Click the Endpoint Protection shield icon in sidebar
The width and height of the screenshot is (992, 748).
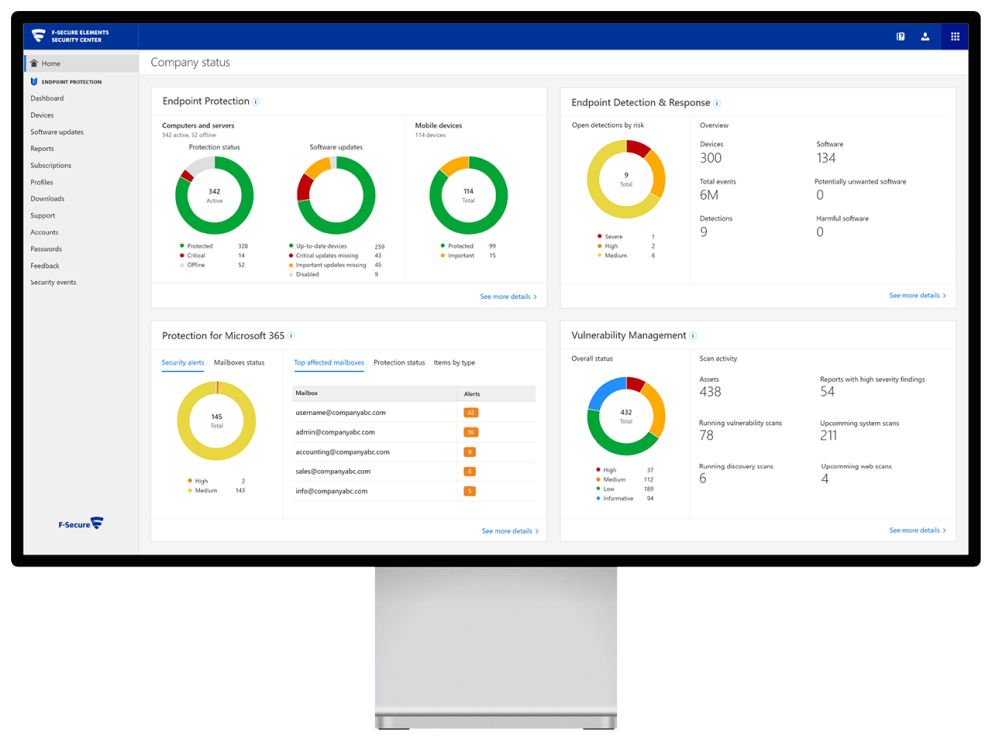click(x=34, y=82)
